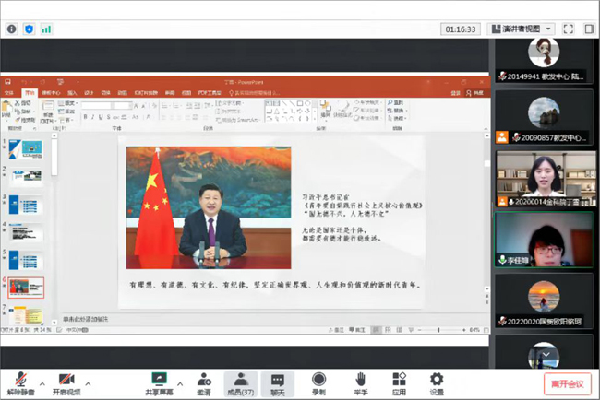Open meeting 设置 settings

coord(436,381)
